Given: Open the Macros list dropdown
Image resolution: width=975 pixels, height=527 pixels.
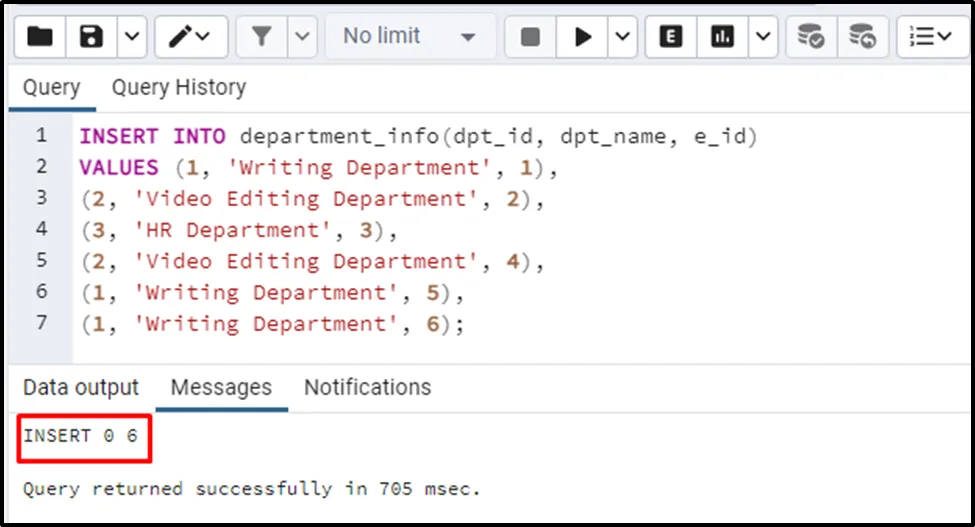Looking at the screenshot, I should pos(931,37).
